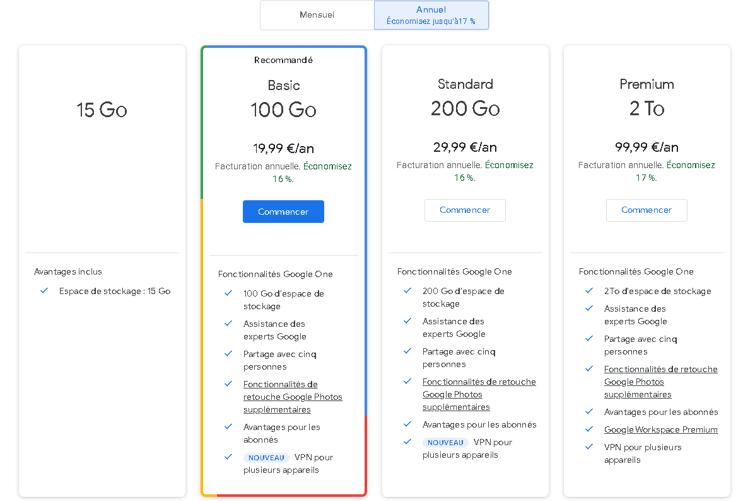Click the '99,99 €/an' price
Viewport: 743px width, 501px height.
[x=646, y=147]
